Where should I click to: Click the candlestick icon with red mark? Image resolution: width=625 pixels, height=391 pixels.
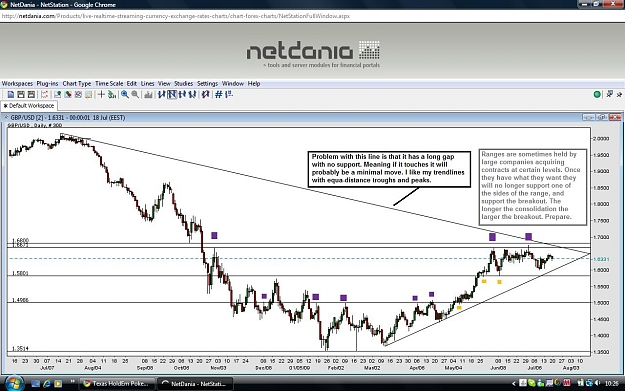pyautogui.click(x=205, y=94)
